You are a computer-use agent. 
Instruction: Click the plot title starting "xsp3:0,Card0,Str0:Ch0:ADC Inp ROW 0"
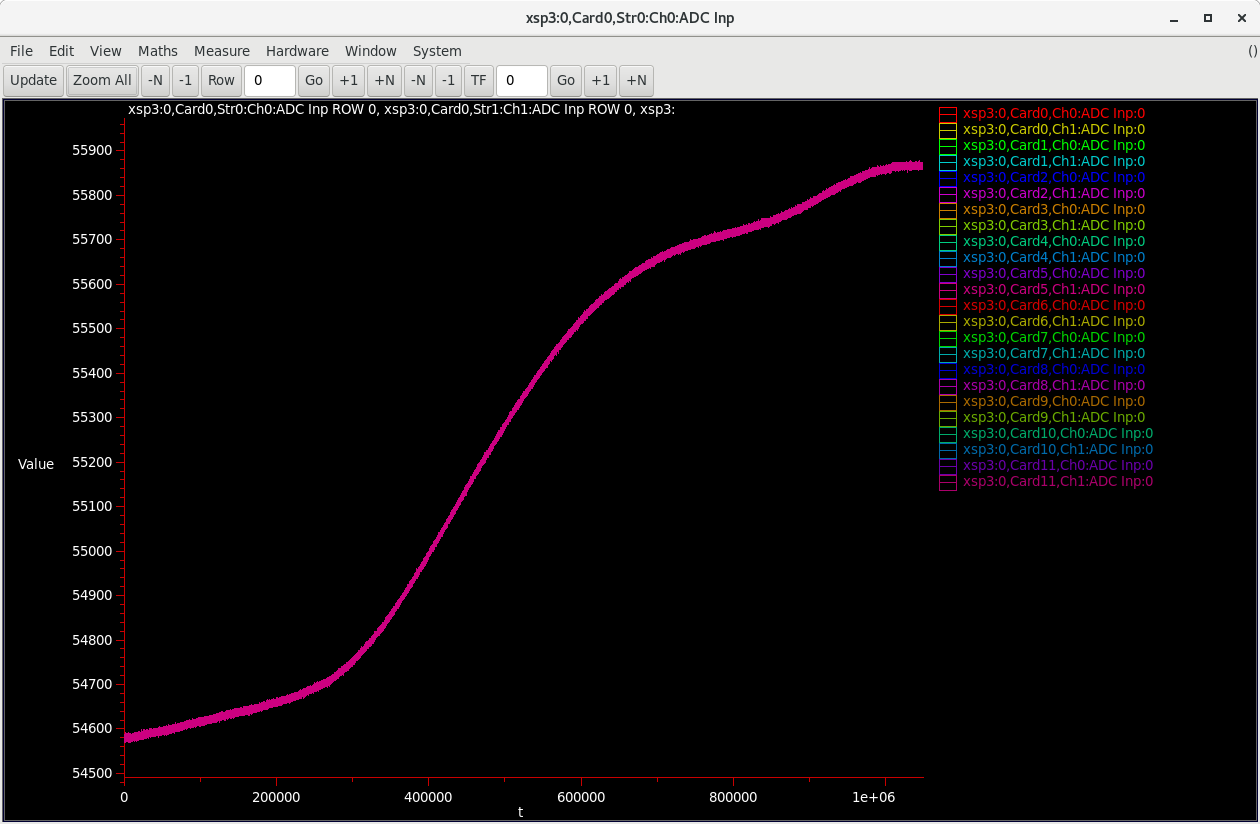coord(402,110)
